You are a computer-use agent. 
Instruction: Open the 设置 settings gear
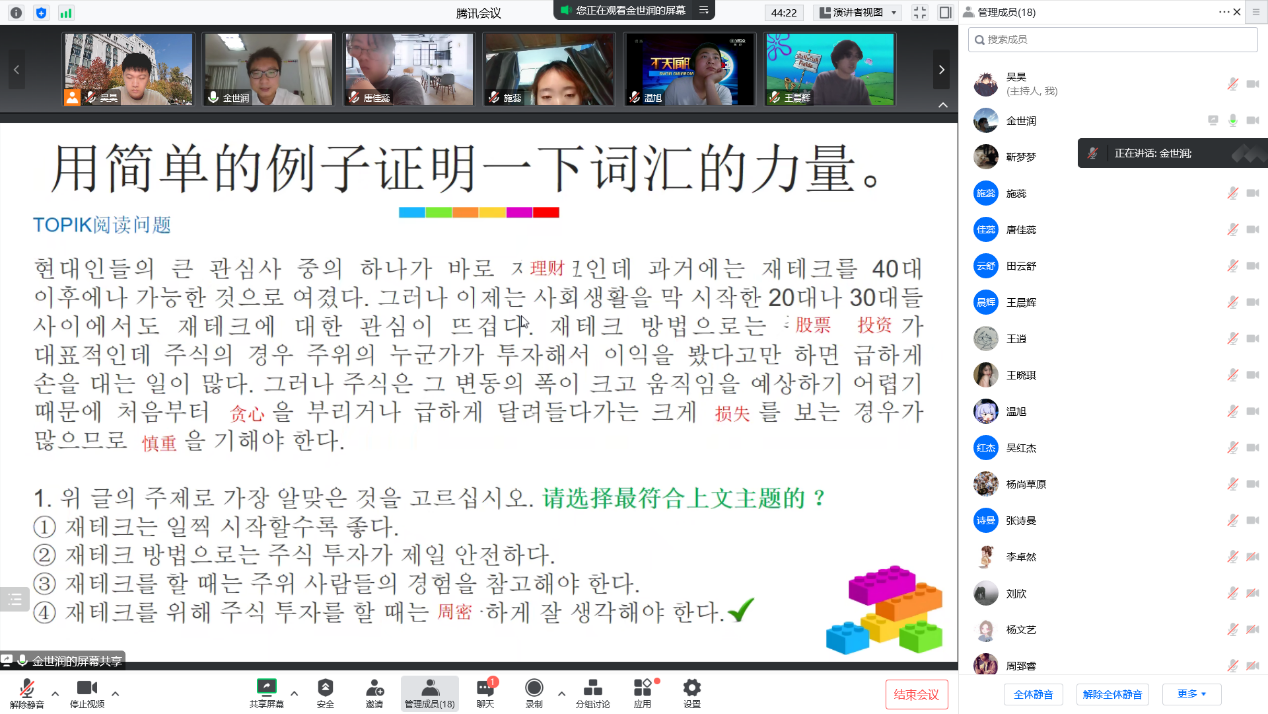tap(692, 692)
